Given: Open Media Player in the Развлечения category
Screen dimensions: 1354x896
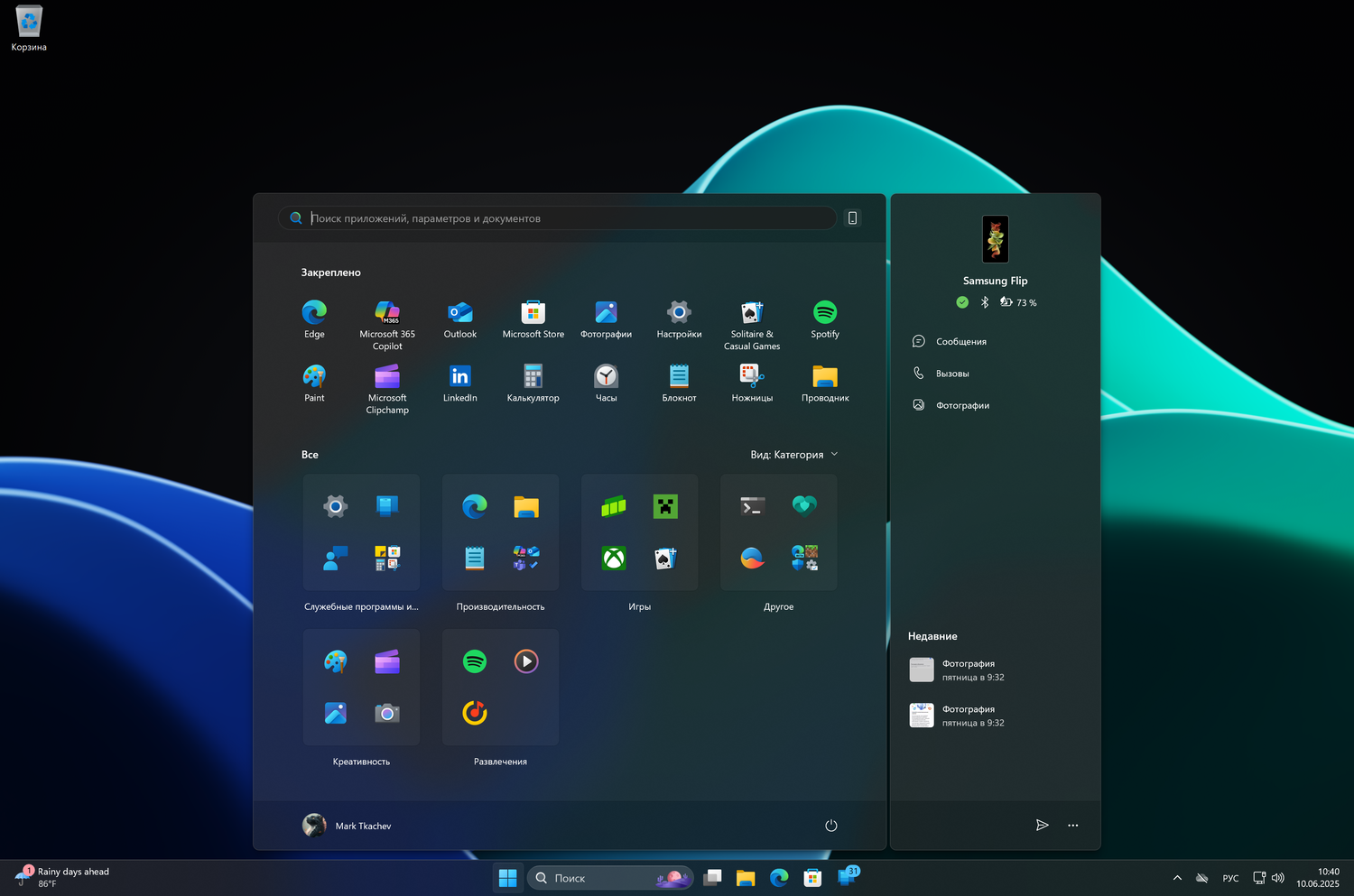Looking at the screenshot, I should pyautogui.click(x=526, y=661).
